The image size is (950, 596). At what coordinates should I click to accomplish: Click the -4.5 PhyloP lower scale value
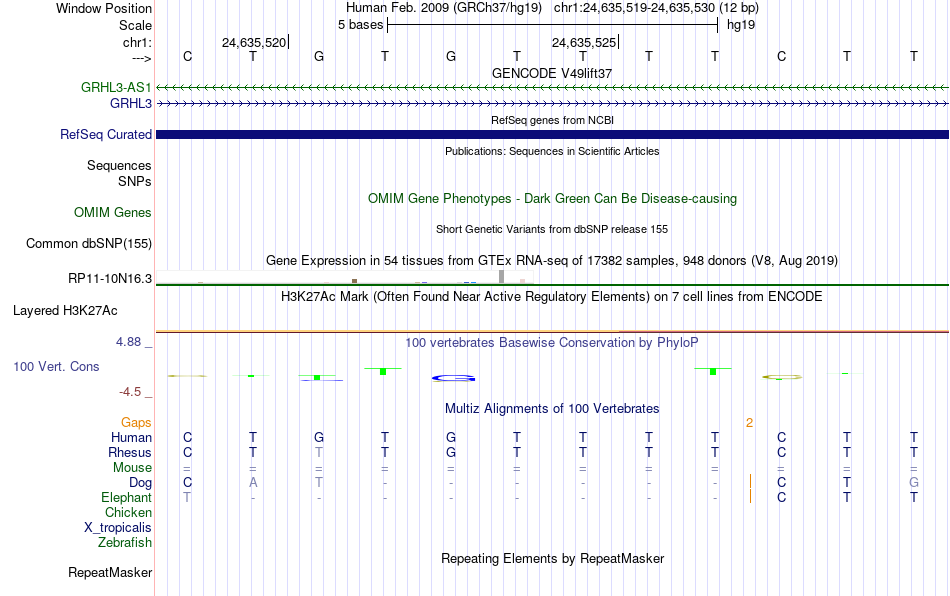click(x=130, y=392)
